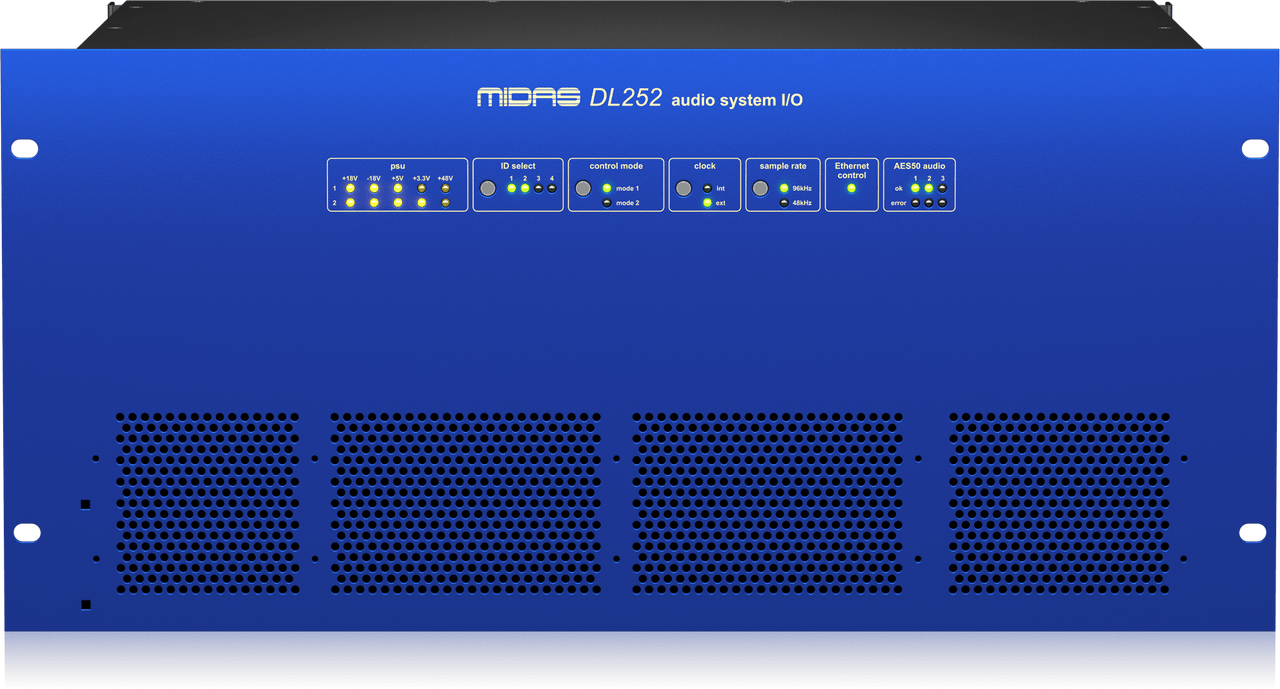Click the lower right rack mounting slot
Screen dimensions: 1280x689
click(x=1253, y=533)
